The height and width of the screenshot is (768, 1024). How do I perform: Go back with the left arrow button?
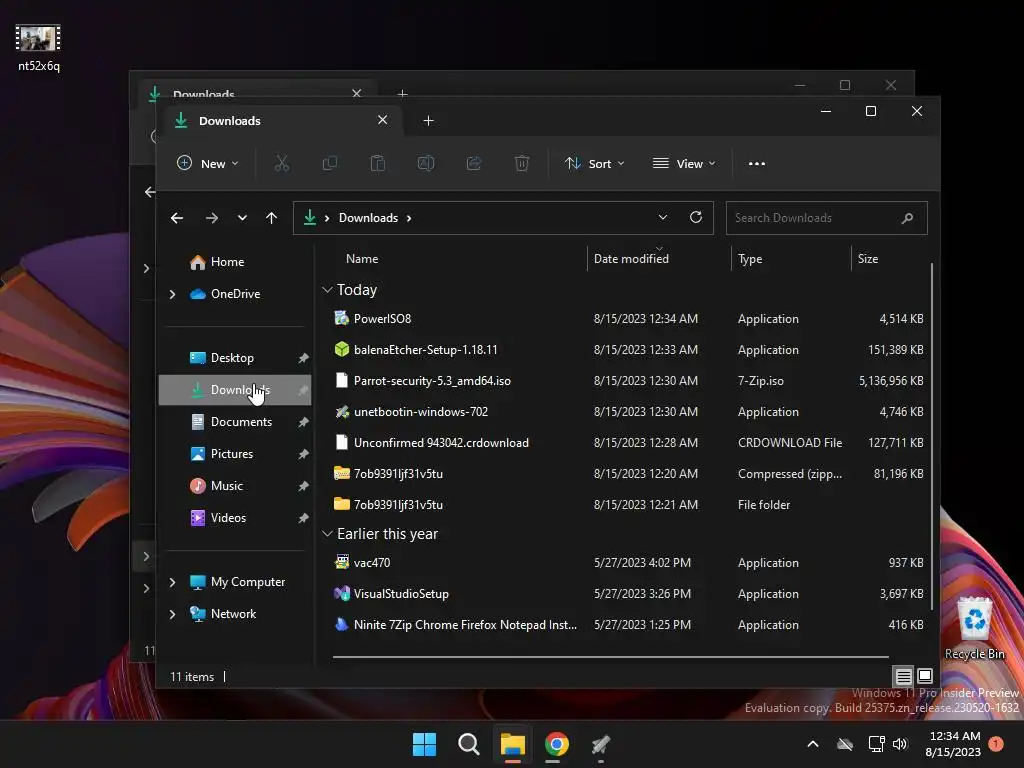coord(177,218)
